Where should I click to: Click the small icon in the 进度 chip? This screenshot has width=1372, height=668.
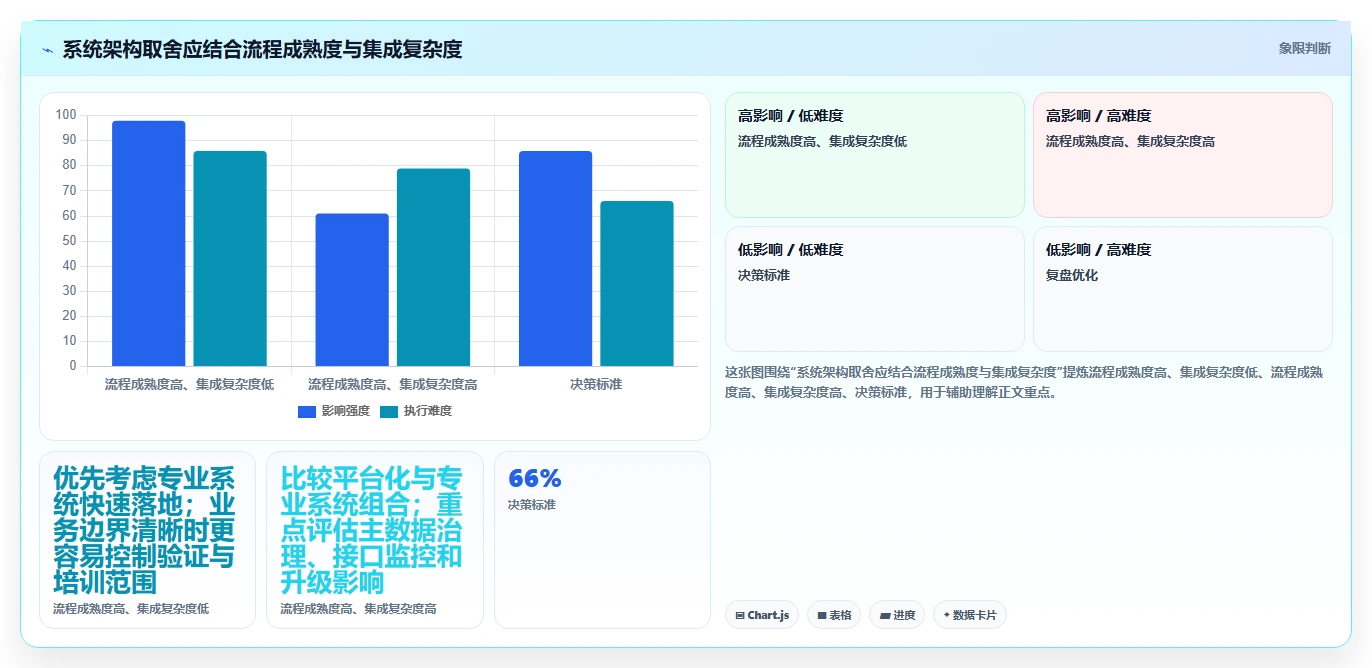coord(885,616)
